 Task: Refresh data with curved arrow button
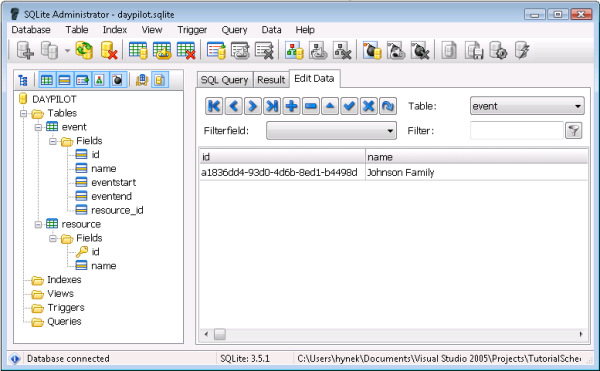pos(388,106)
